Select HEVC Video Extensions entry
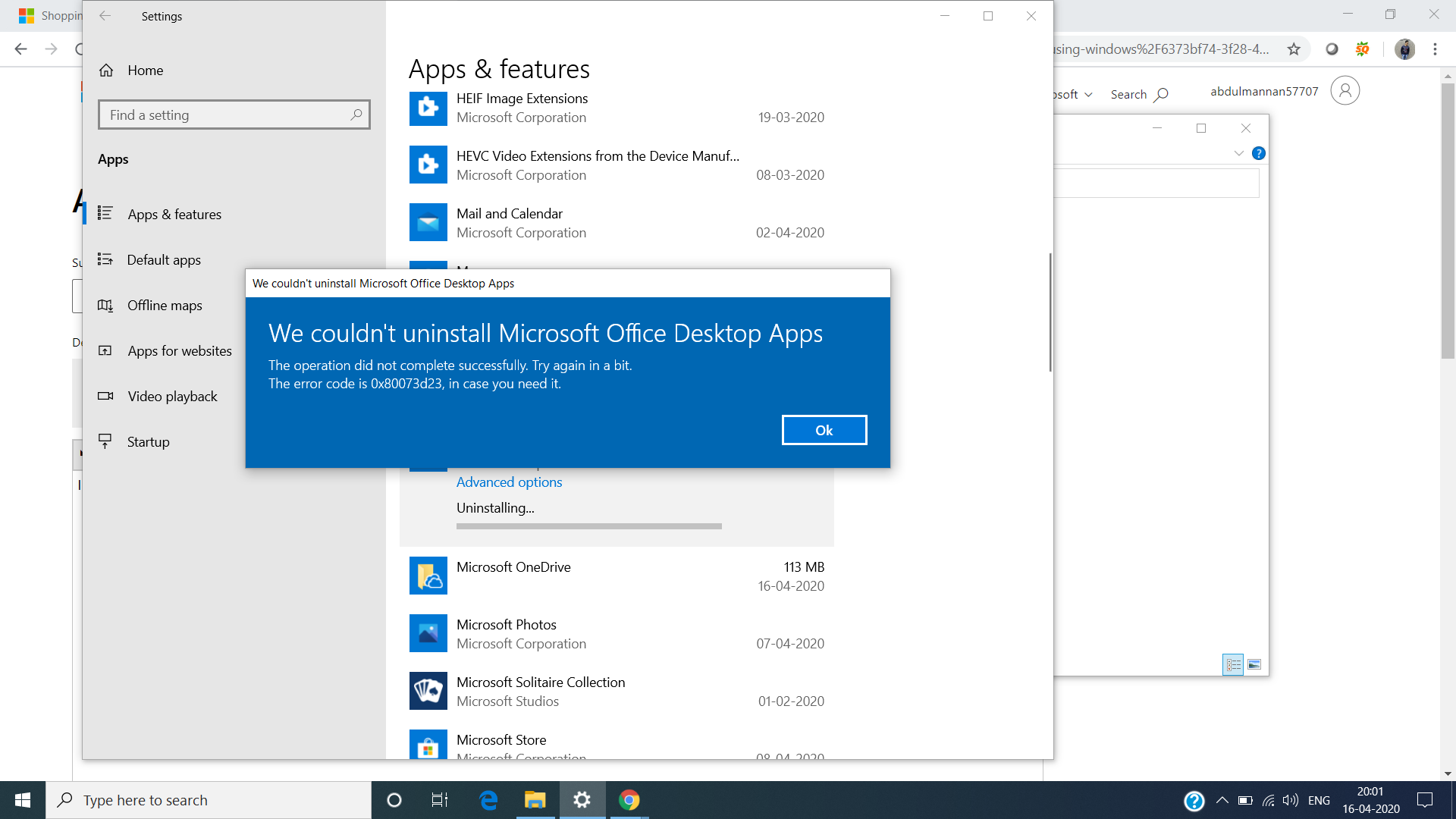Screen dimensions: 1456x819 click(x=617, y=165)
